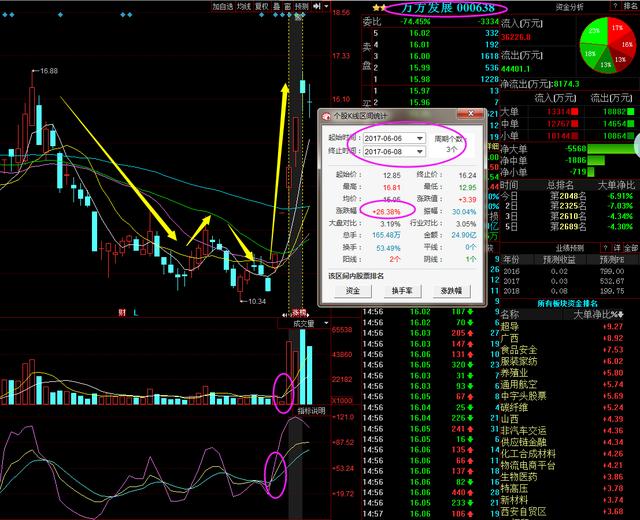Click the 窗 window toolbar button

point(288,6)
